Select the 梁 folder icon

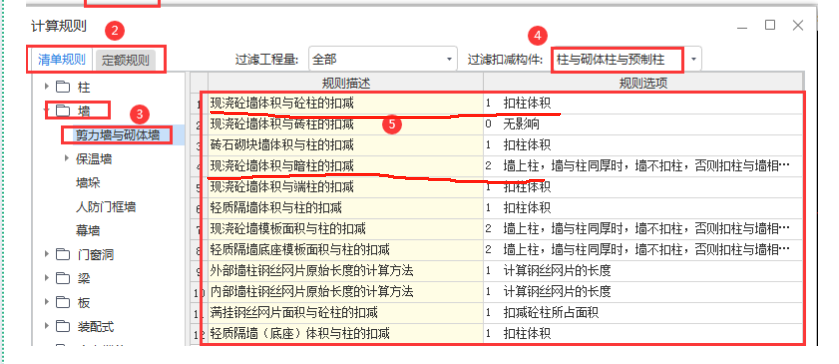(x=63, y=278)
